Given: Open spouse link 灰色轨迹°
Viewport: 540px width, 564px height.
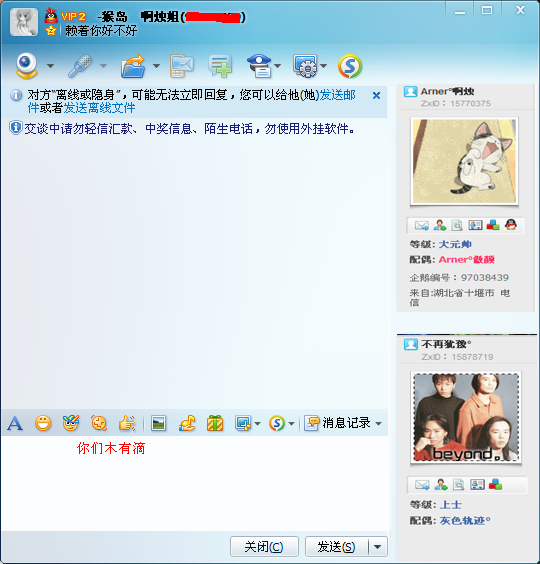Looking at the screenshot, I should coord(465,520).
